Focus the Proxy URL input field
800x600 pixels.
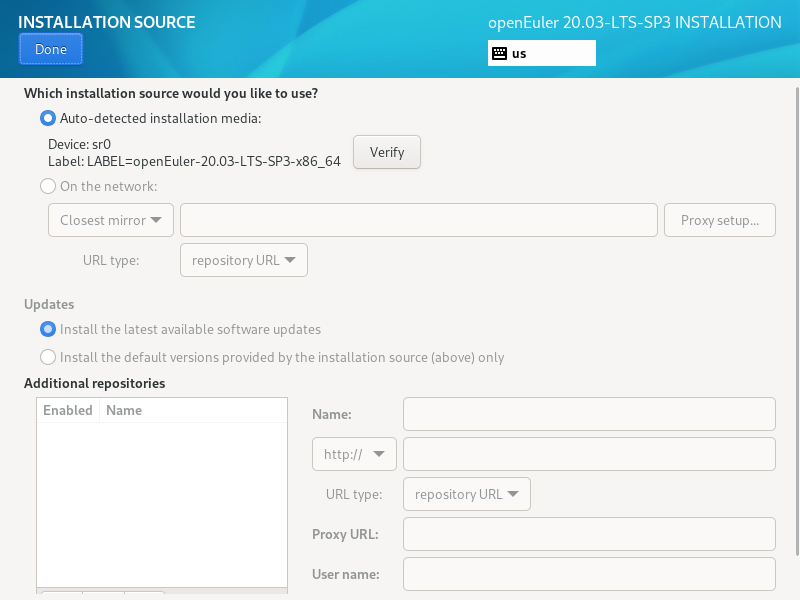589,534
